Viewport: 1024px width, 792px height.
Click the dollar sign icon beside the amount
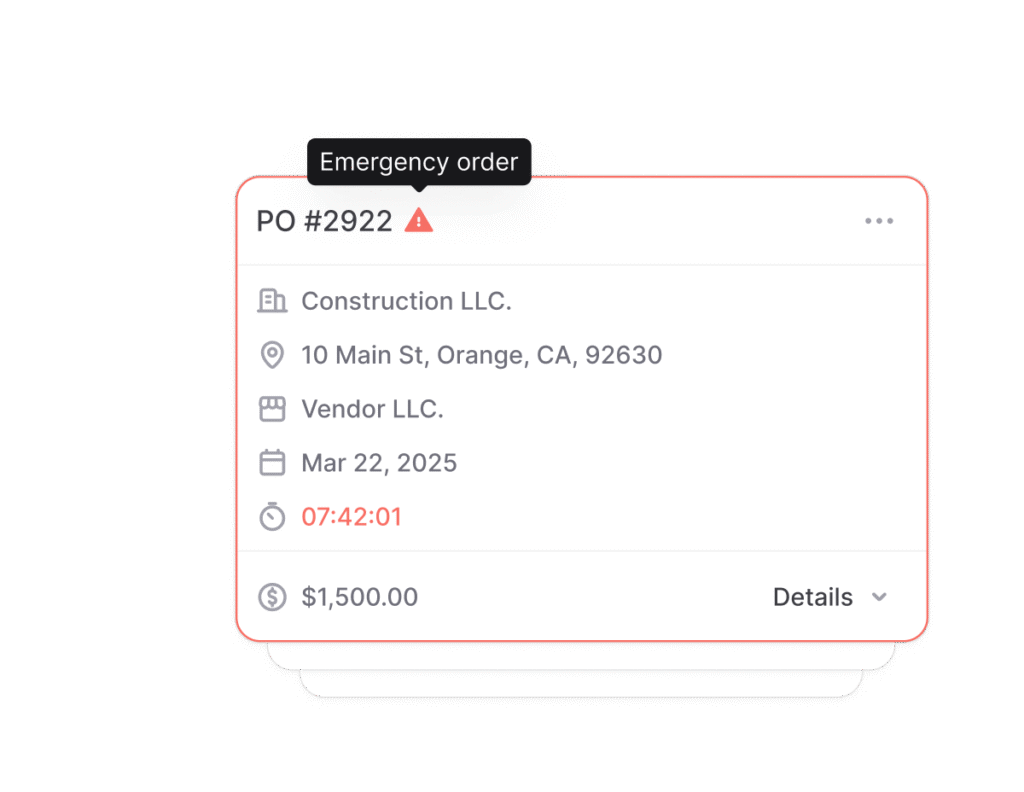click(272, 596)
